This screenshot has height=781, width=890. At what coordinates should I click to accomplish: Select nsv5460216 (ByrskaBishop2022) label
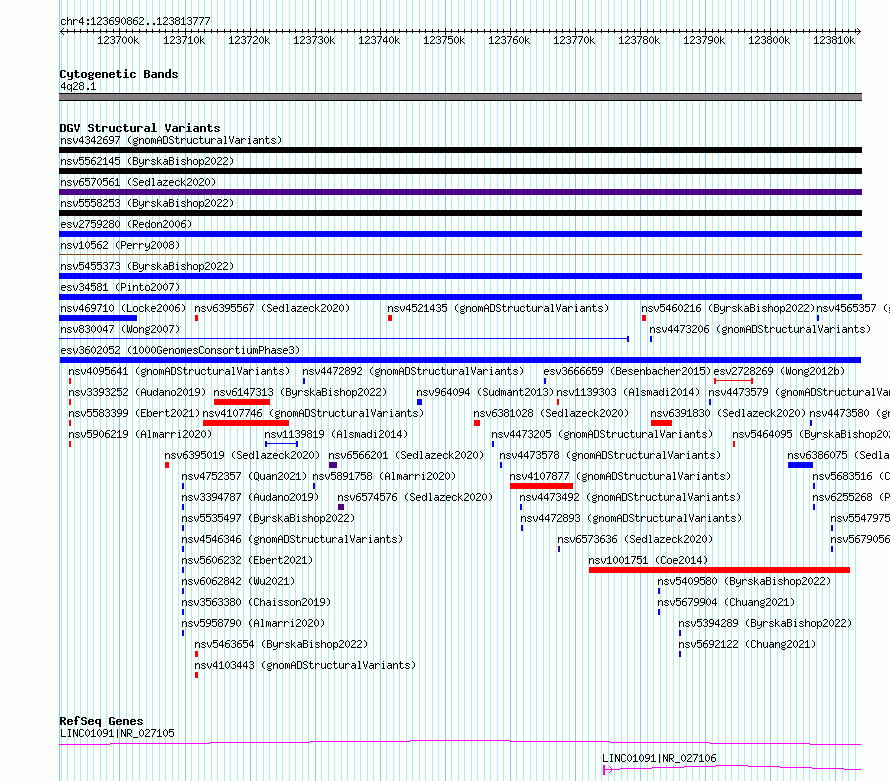click(x=728, y=308)
